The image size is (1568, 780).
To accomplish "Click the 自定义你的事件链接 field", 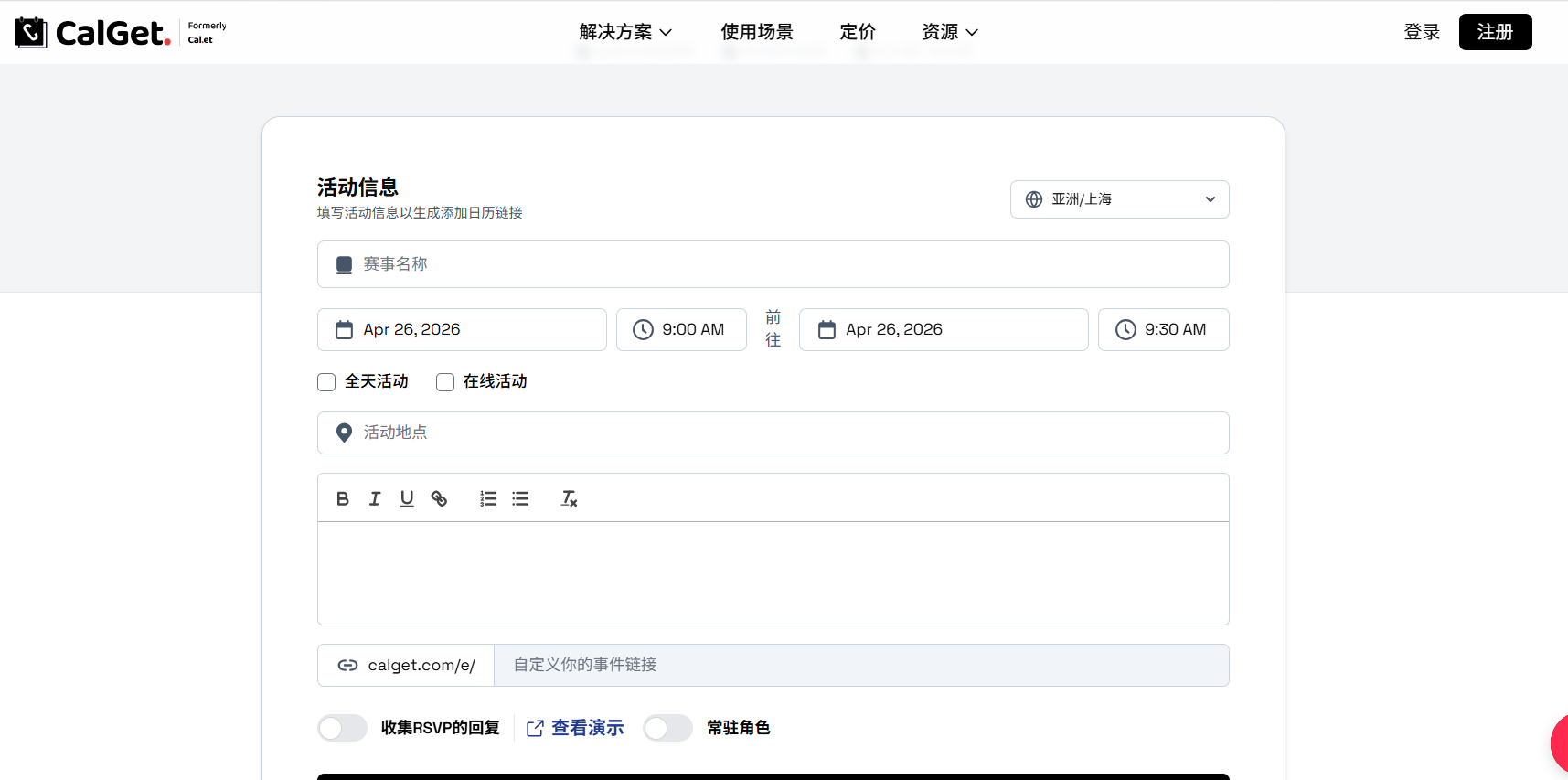I will pos(861,665).
